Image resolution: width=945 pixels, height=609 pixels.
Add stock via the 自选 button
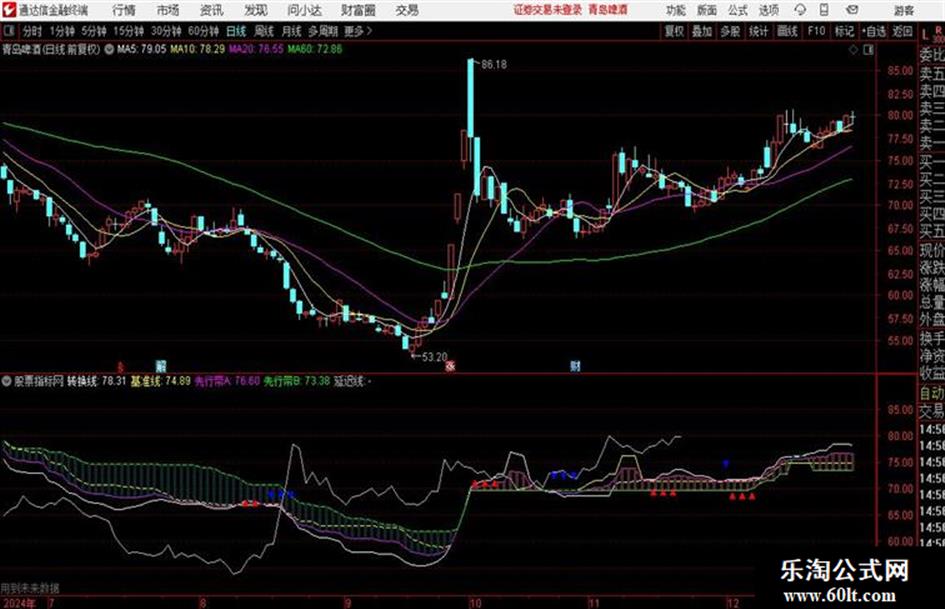[x=874, y=31]
